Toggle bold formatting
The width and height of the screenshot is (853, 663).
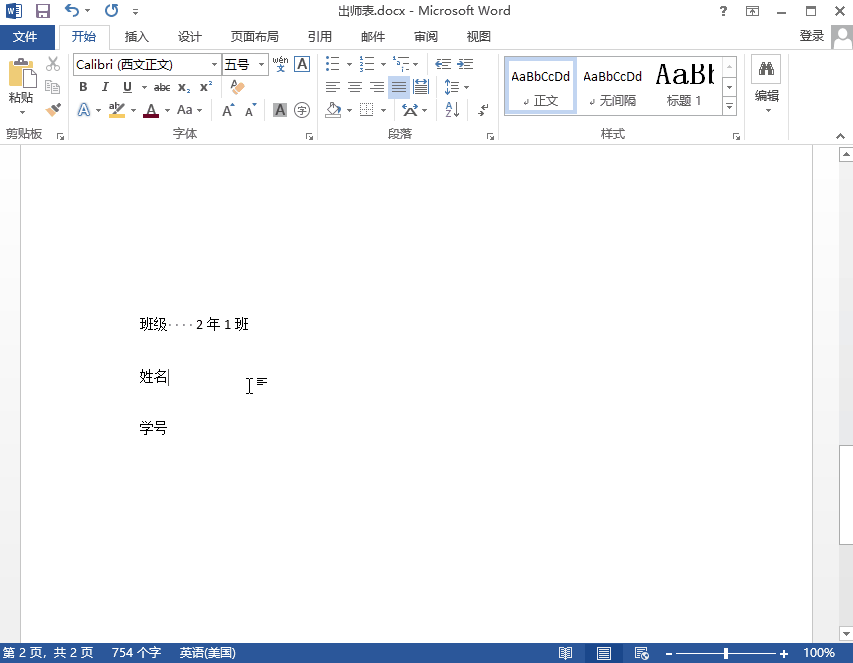(x=83, y=87)
